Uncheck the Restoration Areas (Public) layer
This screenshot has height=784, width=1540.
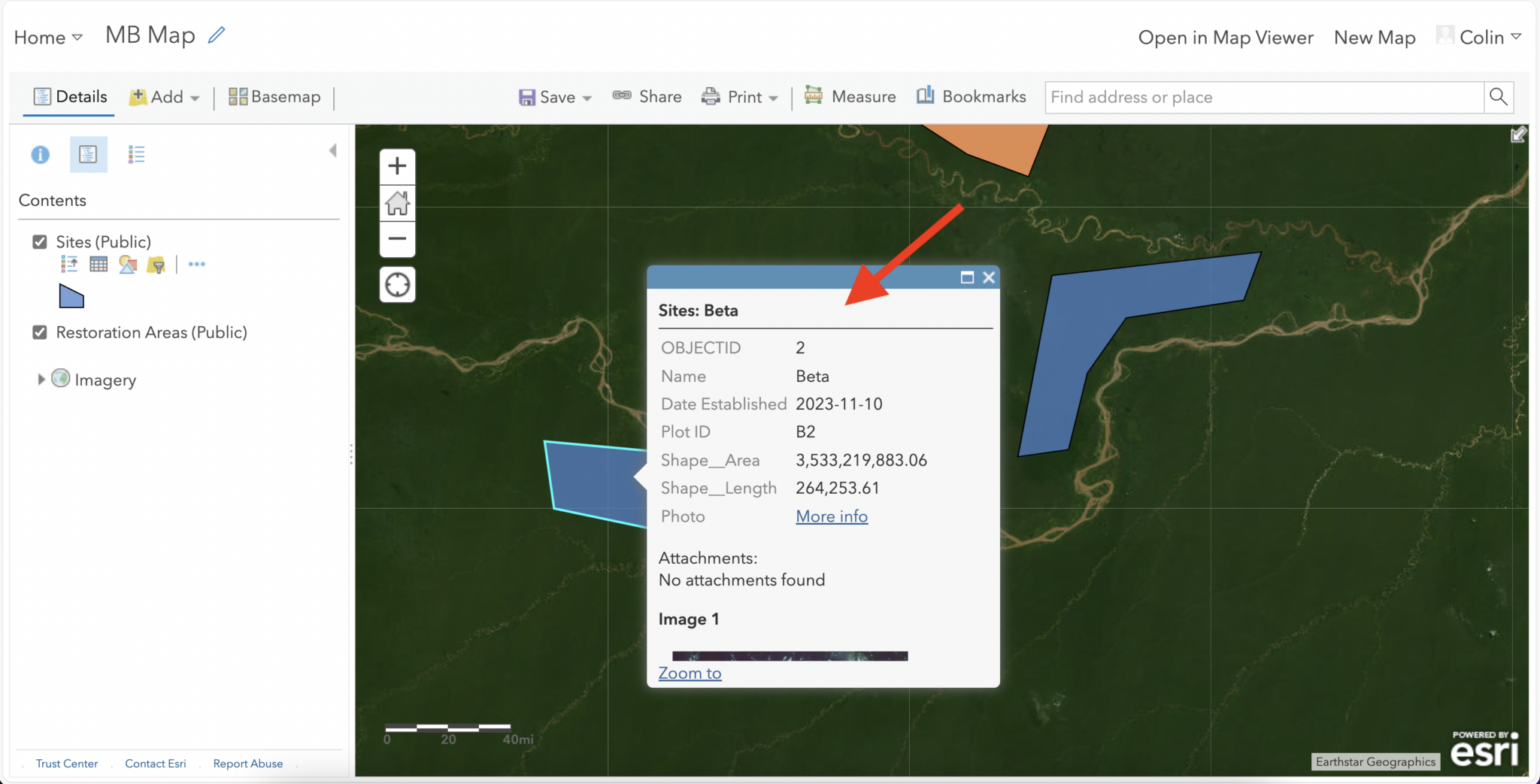pos(40,331)
